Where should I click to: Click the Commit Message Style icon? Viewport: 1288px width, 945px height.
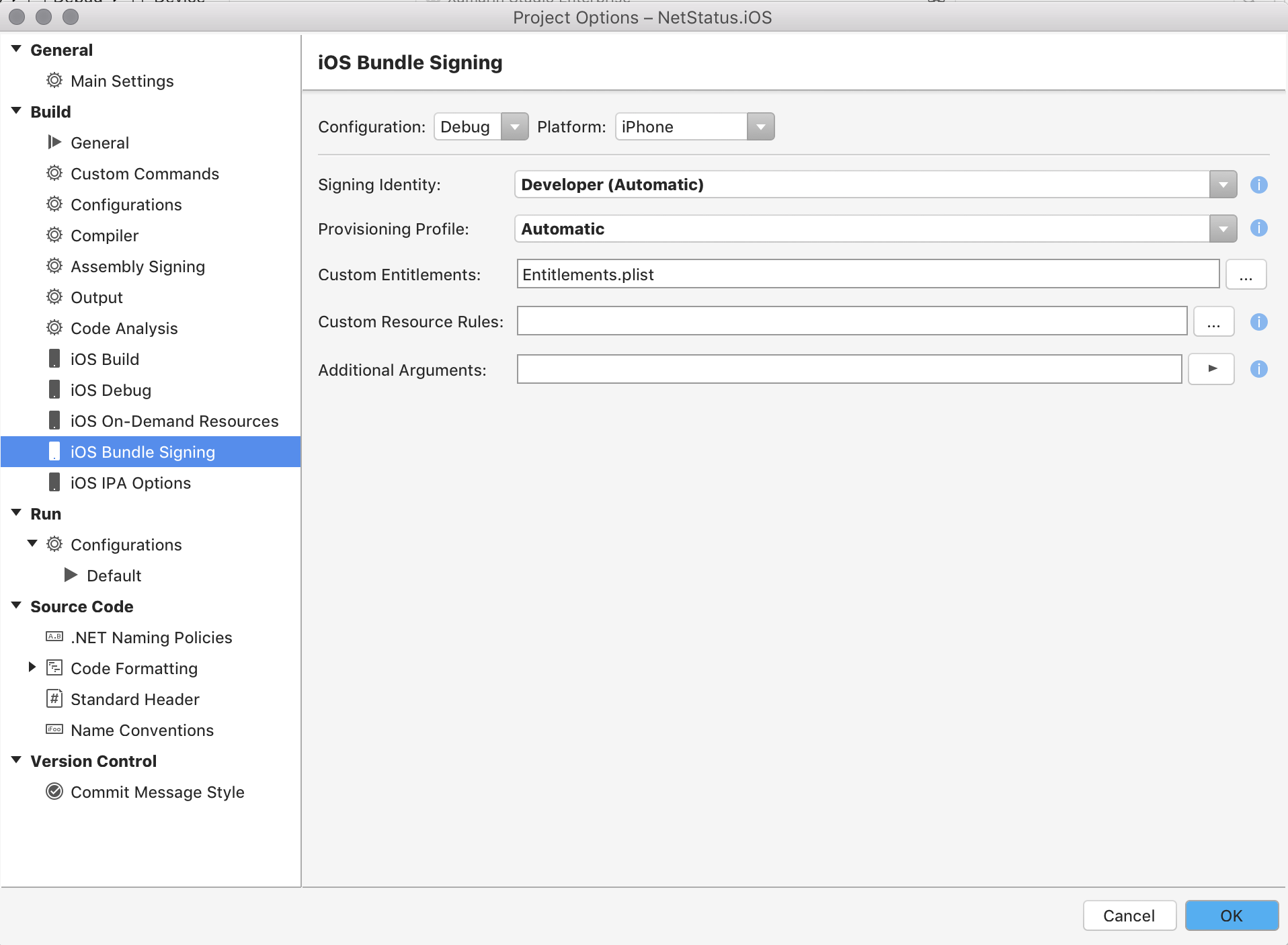(54, 792)
